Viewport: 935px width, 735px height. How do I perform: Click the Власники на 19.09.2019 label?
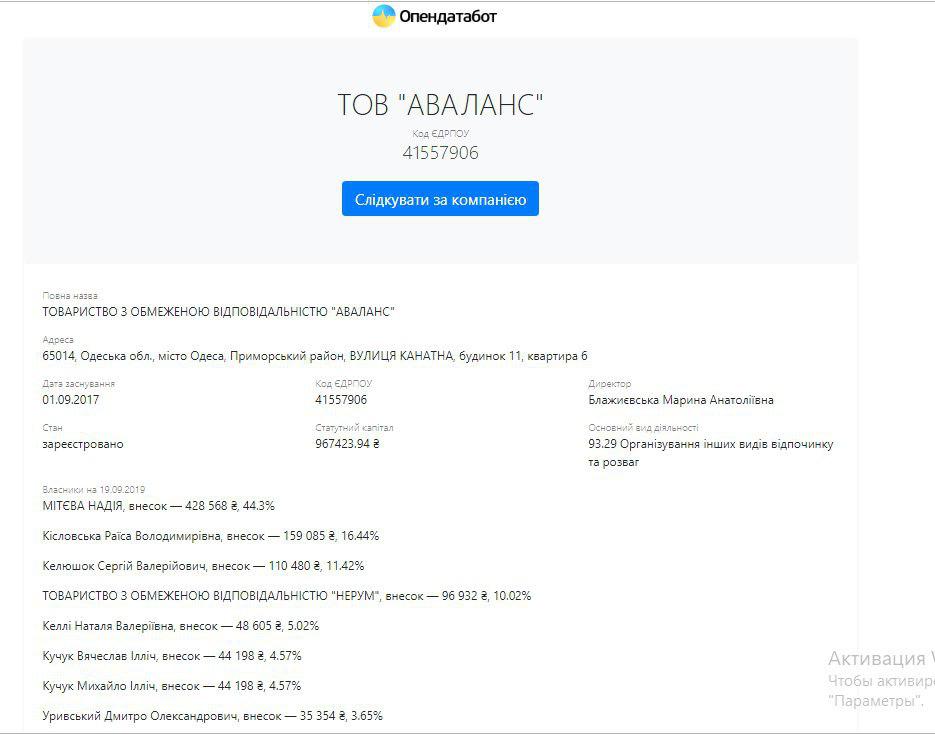94,489
